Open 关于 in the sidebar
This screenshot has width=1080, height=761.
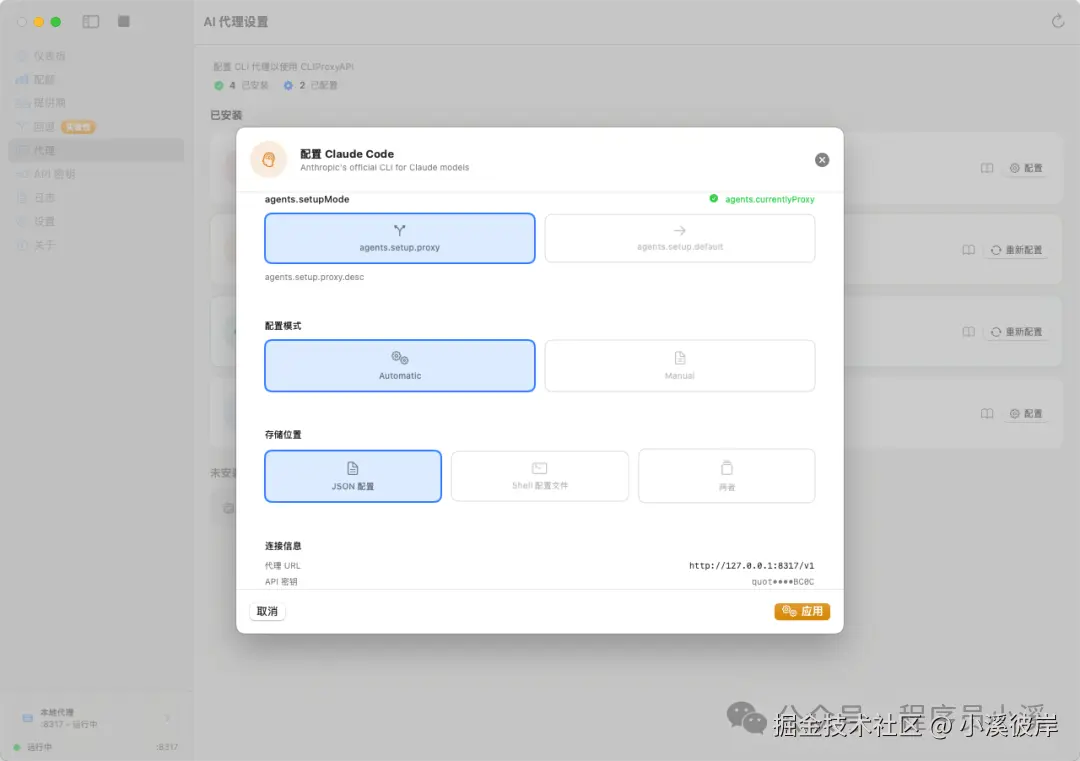pyautogui.click(x=96, y=245)
